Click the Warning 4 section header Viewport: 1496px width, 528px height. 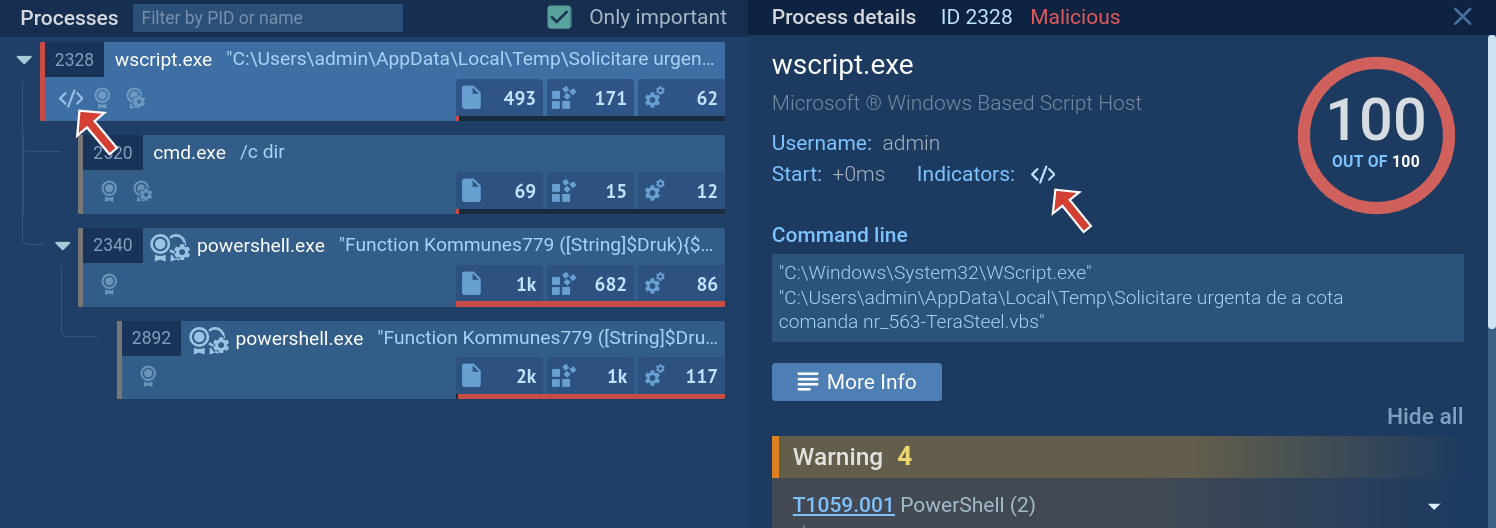point(1118,457)
